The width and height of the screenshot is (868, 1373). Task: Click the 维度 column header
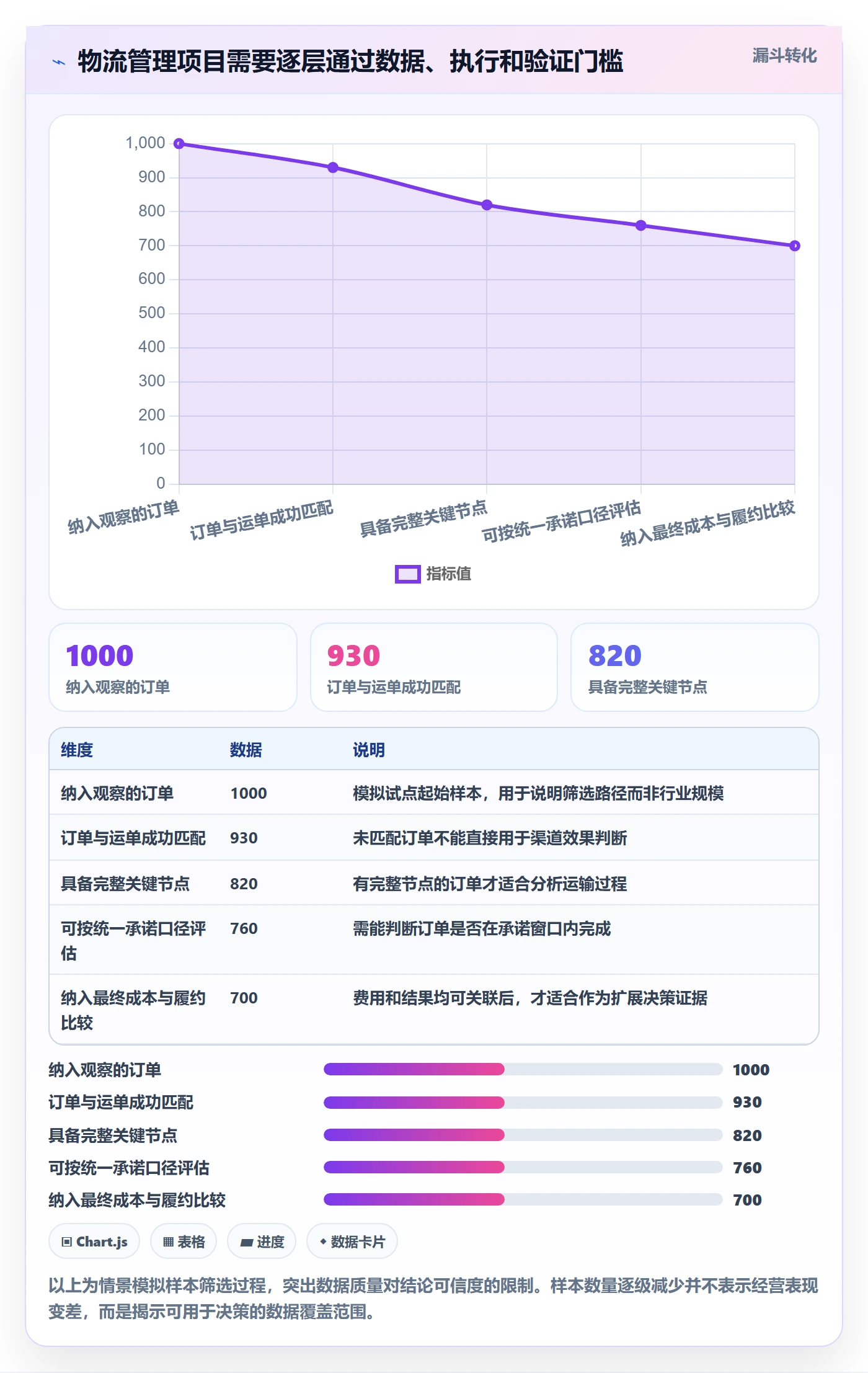click(x=77, y=750)
